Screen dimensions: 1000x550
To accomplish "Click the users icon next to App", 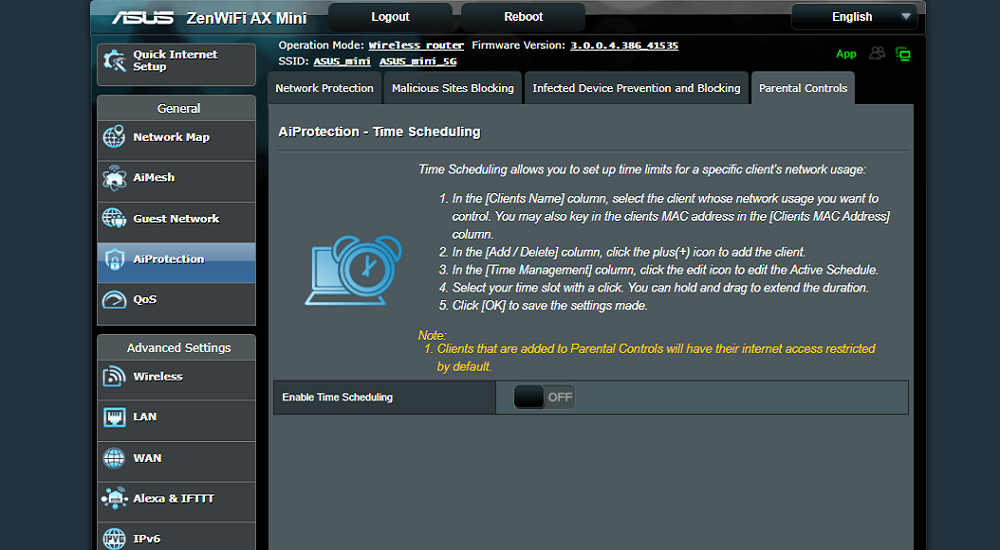I will coord(878,53).
